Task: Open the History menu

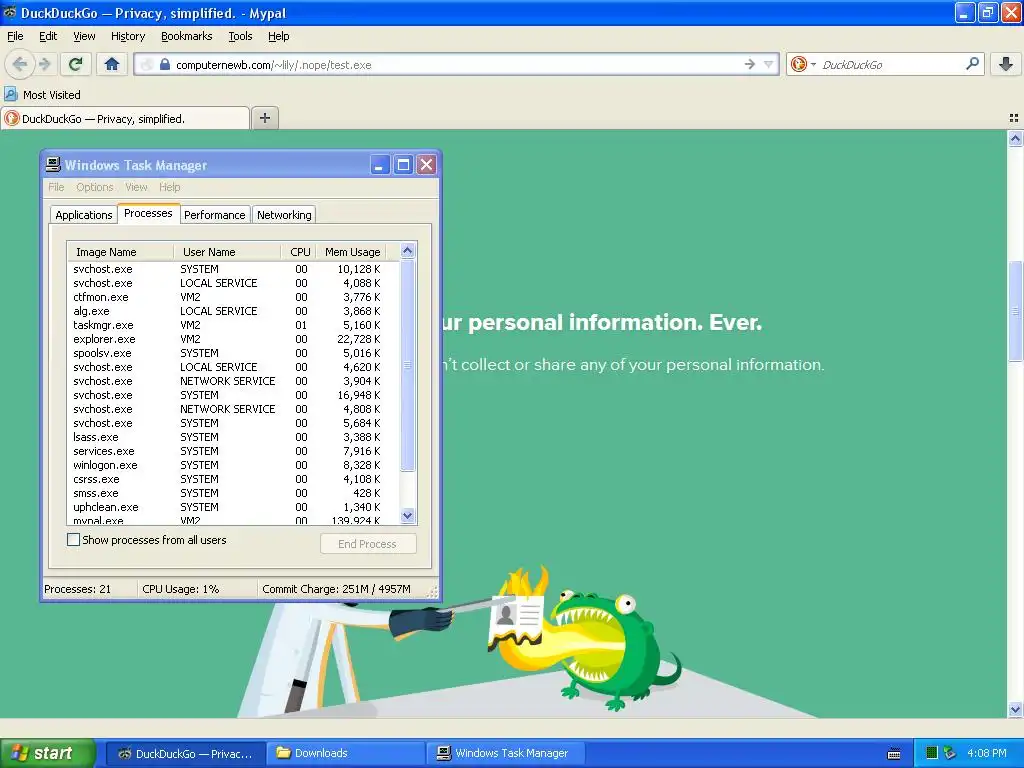Action: [x=127, y=36]
